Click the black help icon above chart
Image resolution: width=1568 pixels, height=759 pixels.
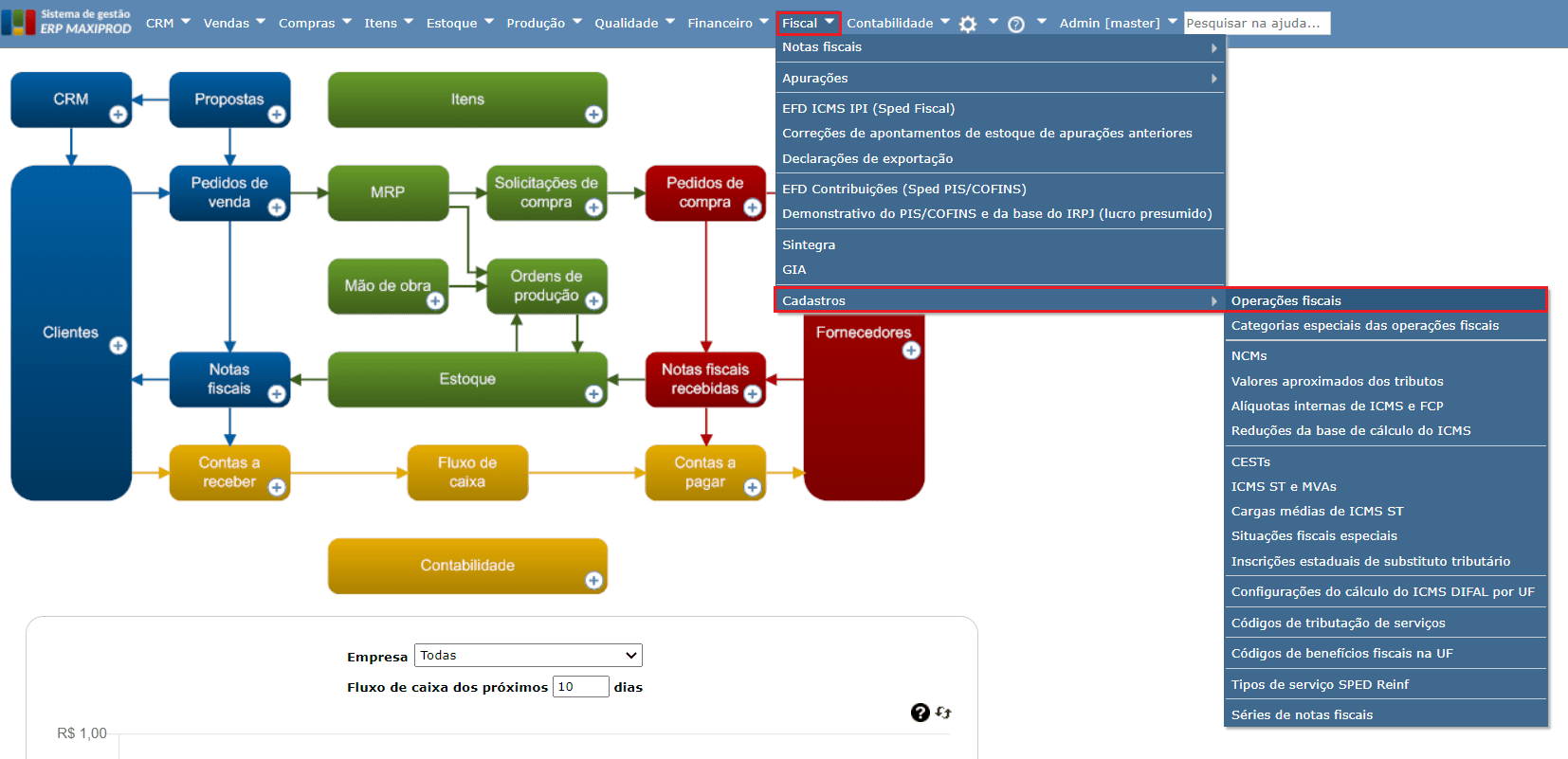coord(920,713)
